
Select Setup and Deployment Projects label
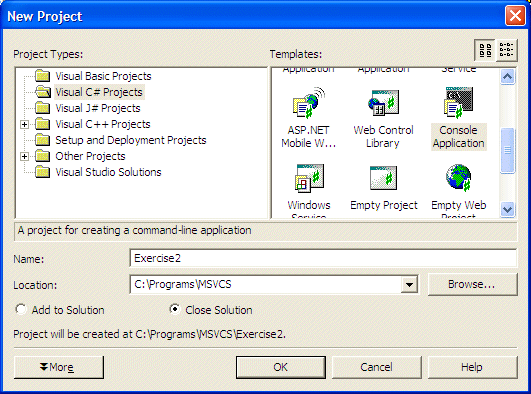click(131, 140)
